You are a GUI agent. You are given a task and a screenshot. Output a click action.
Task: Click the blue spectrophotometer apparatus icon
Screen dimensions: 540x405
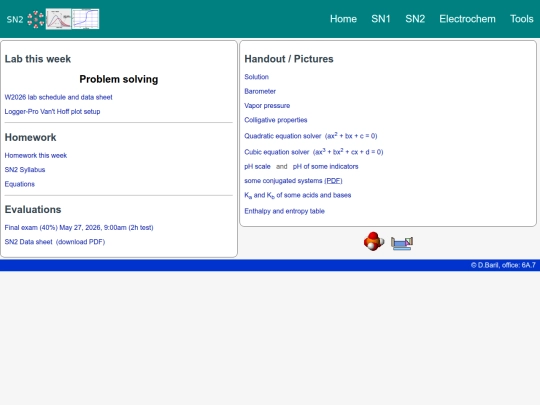tap(402, 243)
